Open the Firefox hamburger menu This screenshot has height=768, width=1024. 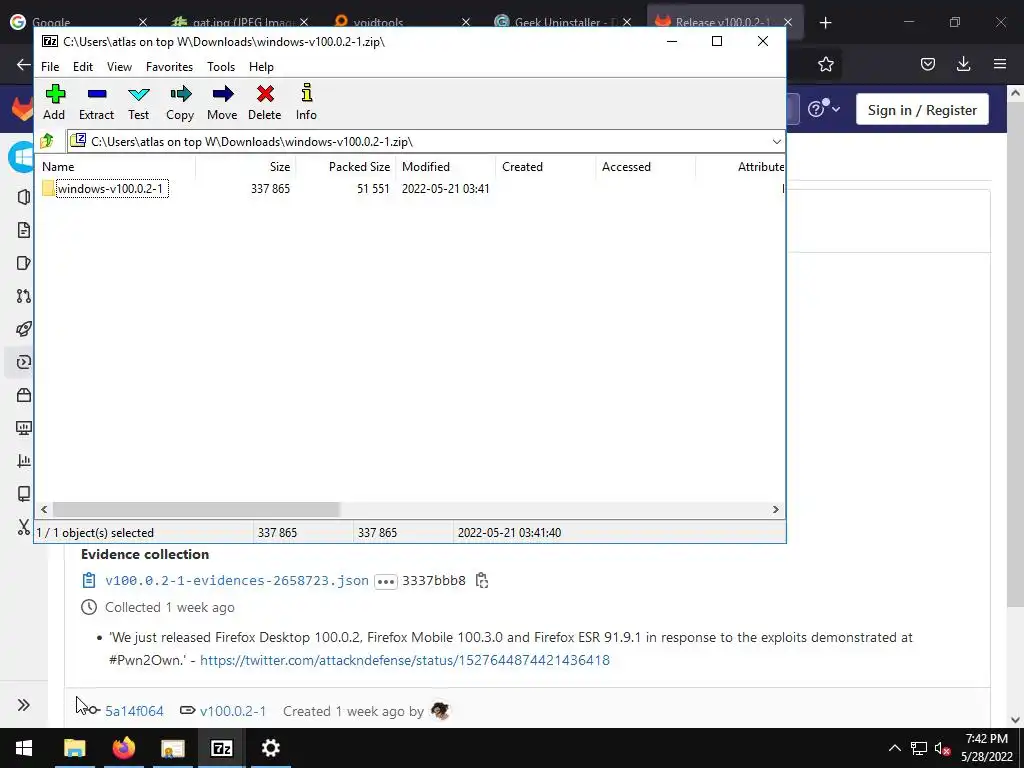point(1000,64)
